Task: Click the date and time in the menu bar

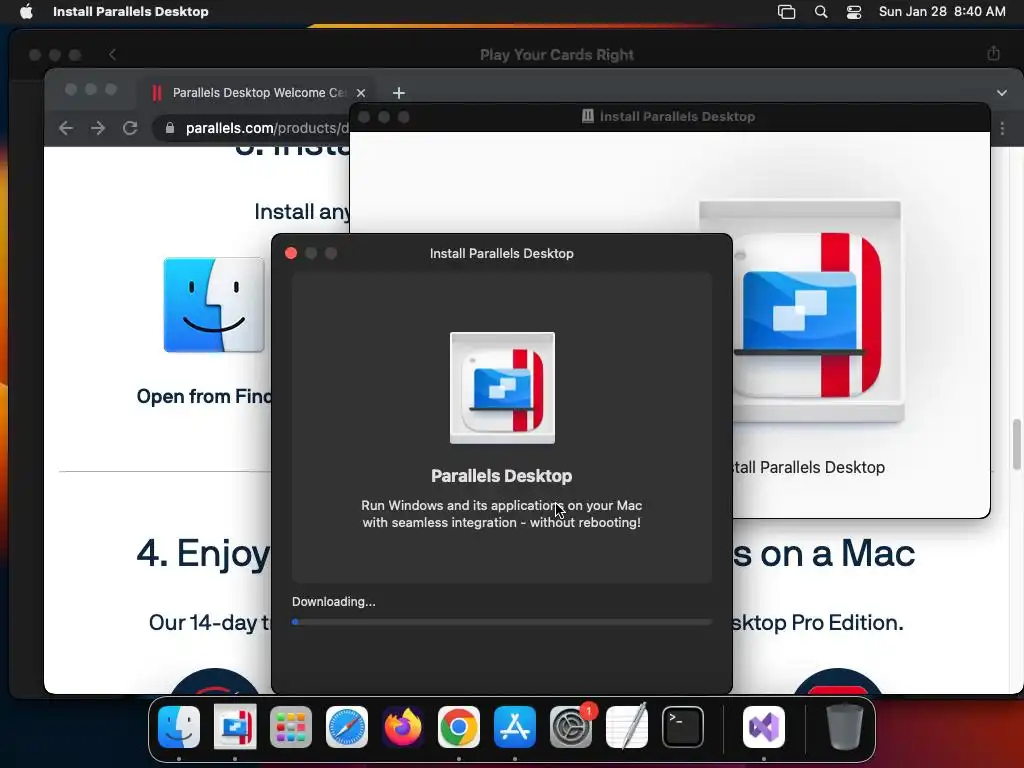Action: pos(942,11)
